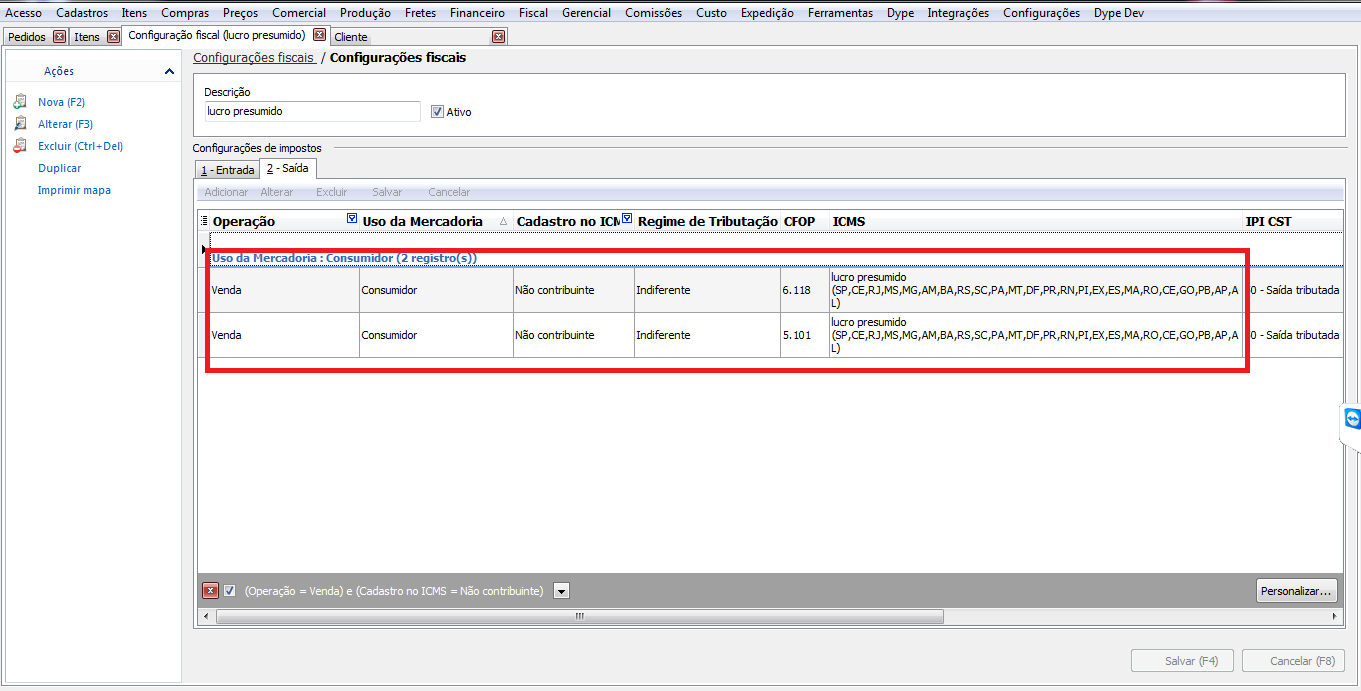Click Alterar in the grid toolbar
1361x691 pixels.
(277, 192)
